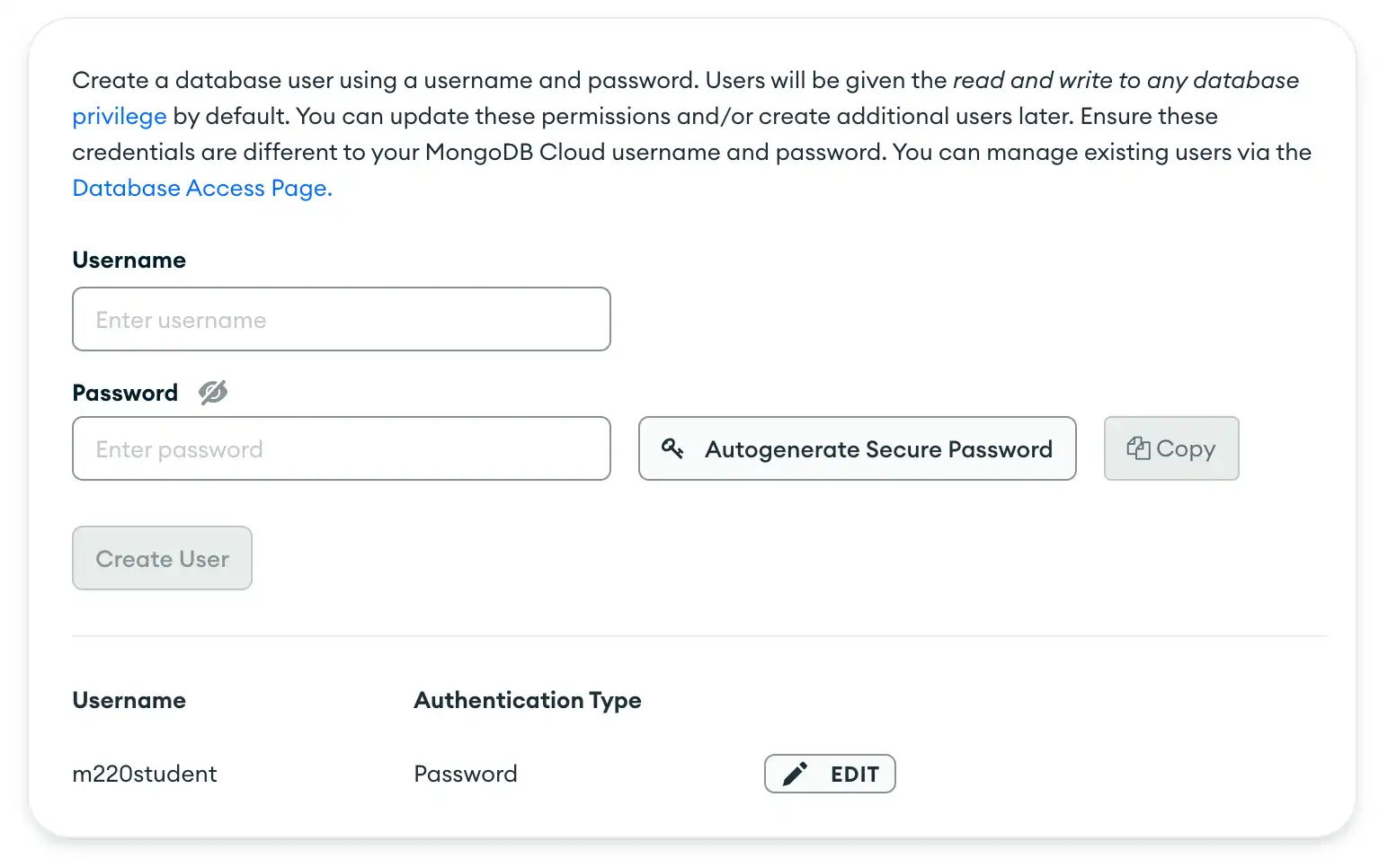Focus the Enter username field
This screenshot has width=1379, height=868.
341,320
